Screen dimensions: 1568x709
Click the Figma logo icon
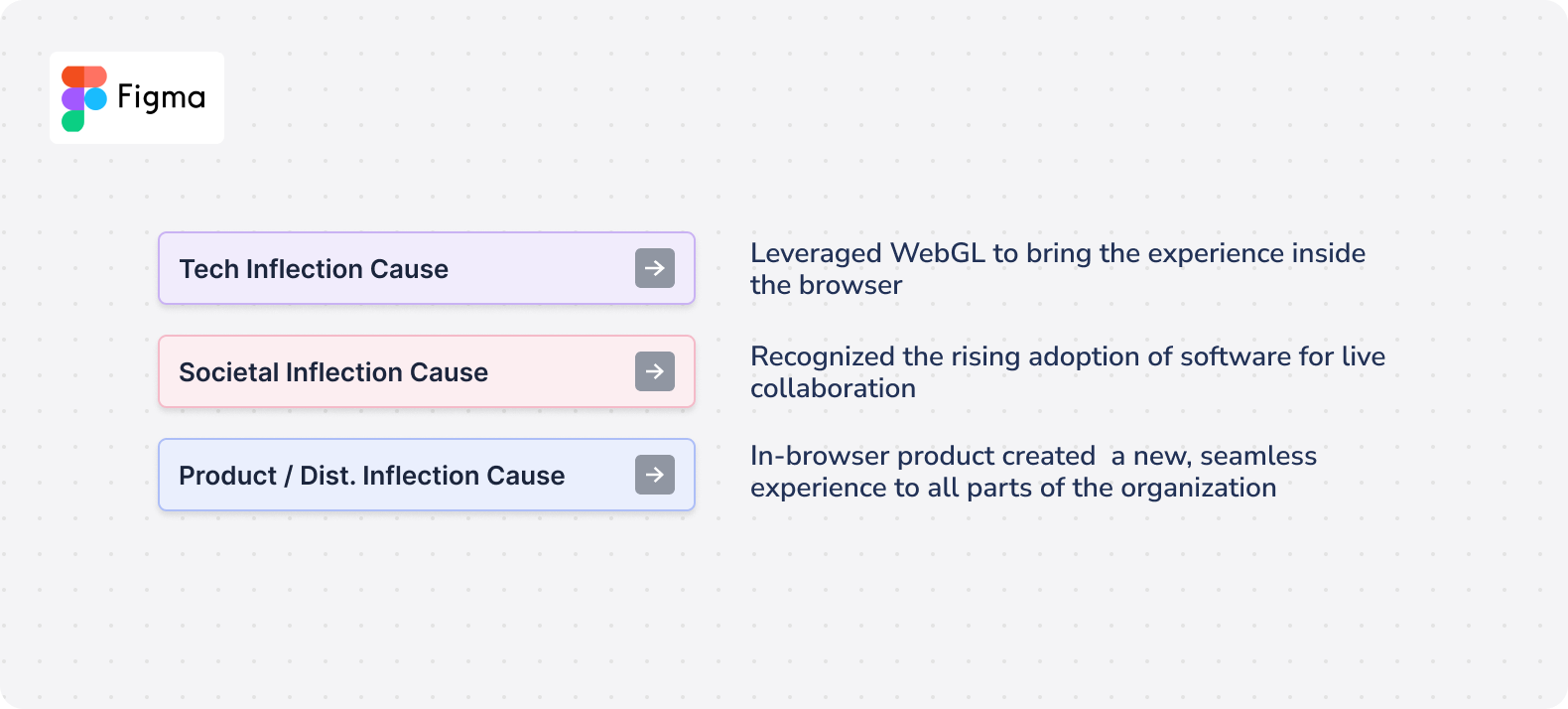84,98
